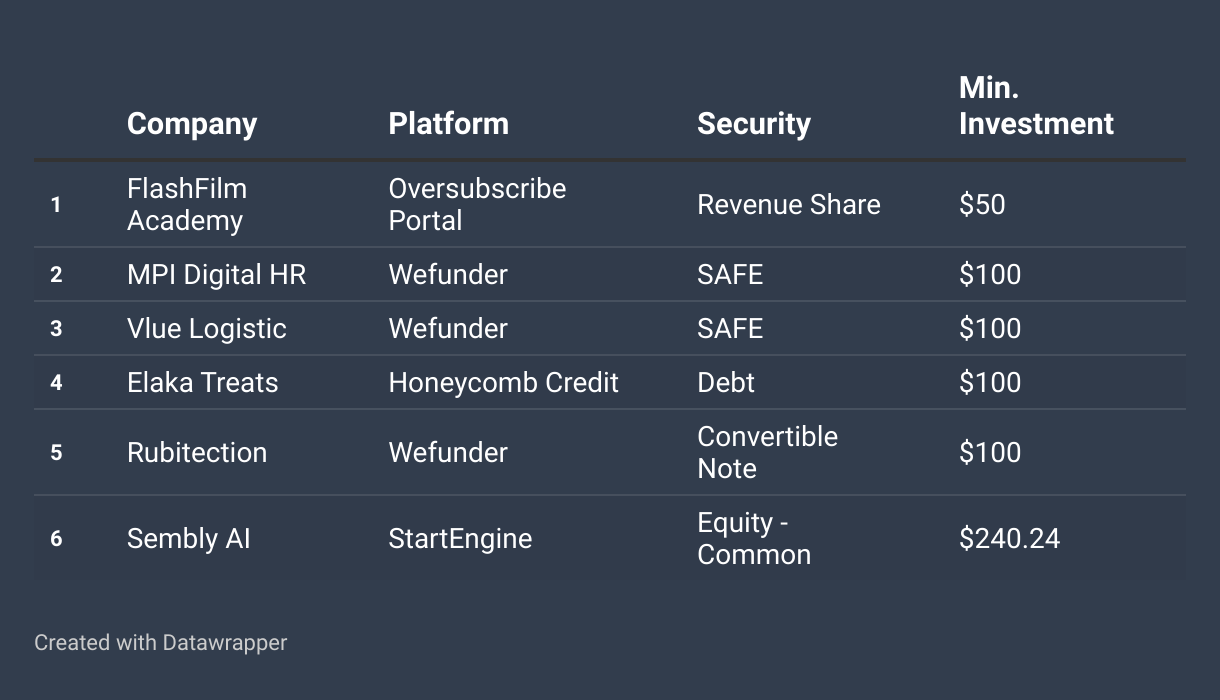This screenshot has width=1220, height=700.
Task: Click the Platform column header
Action: pyautogui.click(x=448, y=124)
